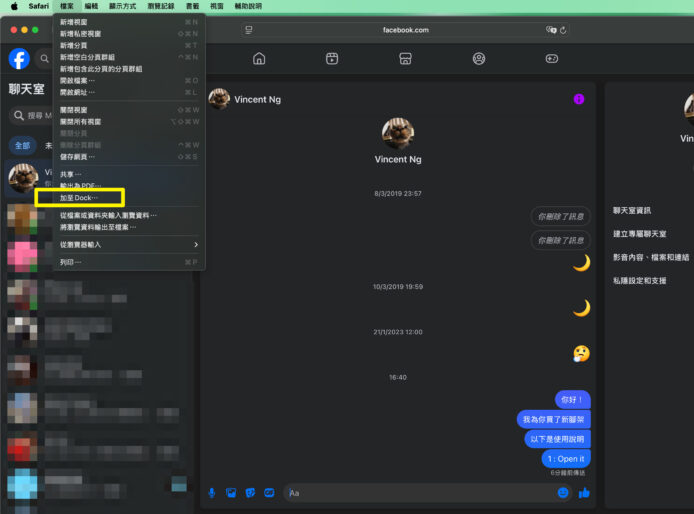Open the Apple menu

coord(14,6)
